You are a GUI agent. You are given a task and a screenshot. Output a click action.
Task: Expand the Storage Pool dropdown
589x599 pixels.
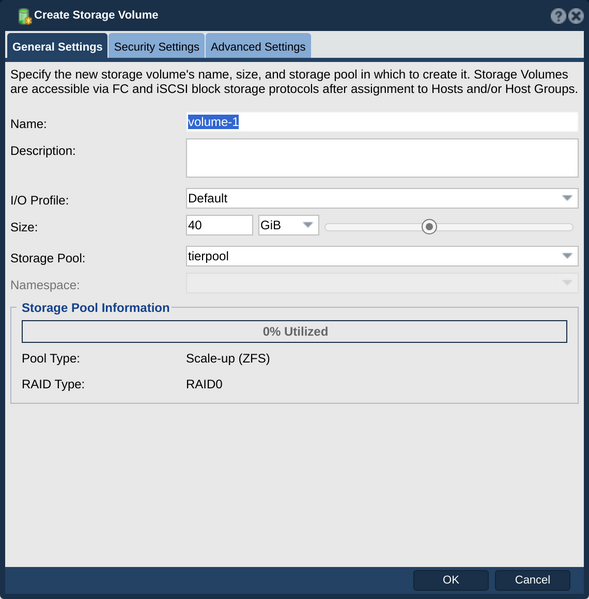point(382,256)
